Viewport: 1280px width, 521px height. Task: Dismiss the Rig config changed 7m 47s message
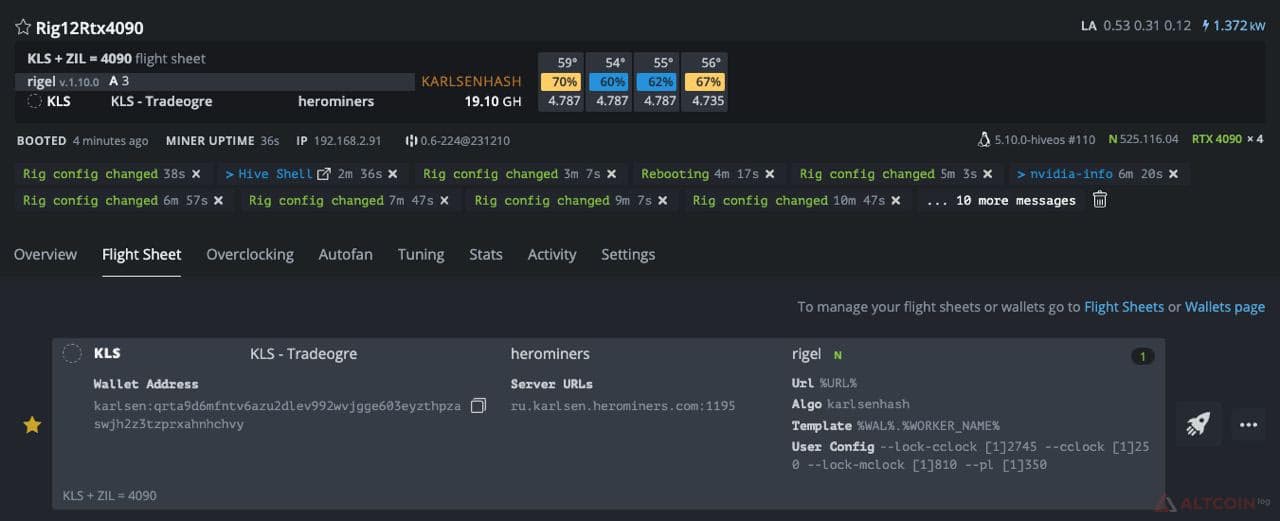444,201
